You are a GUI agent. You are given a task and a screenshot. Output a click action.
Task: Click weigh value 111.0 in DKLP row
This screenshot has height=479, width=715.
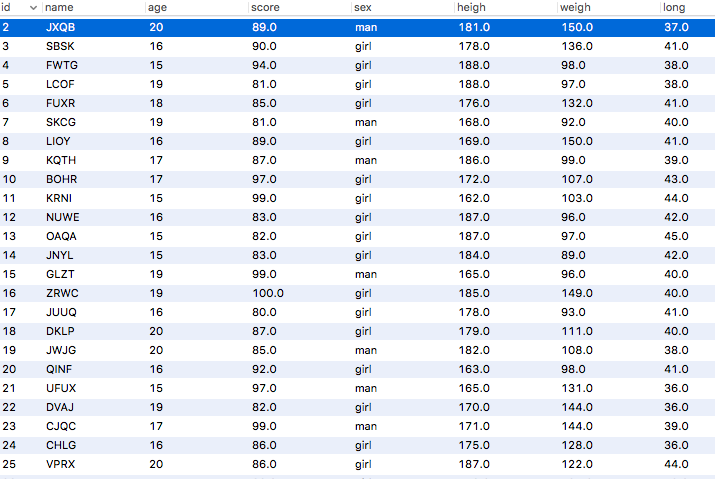[577, 331]
